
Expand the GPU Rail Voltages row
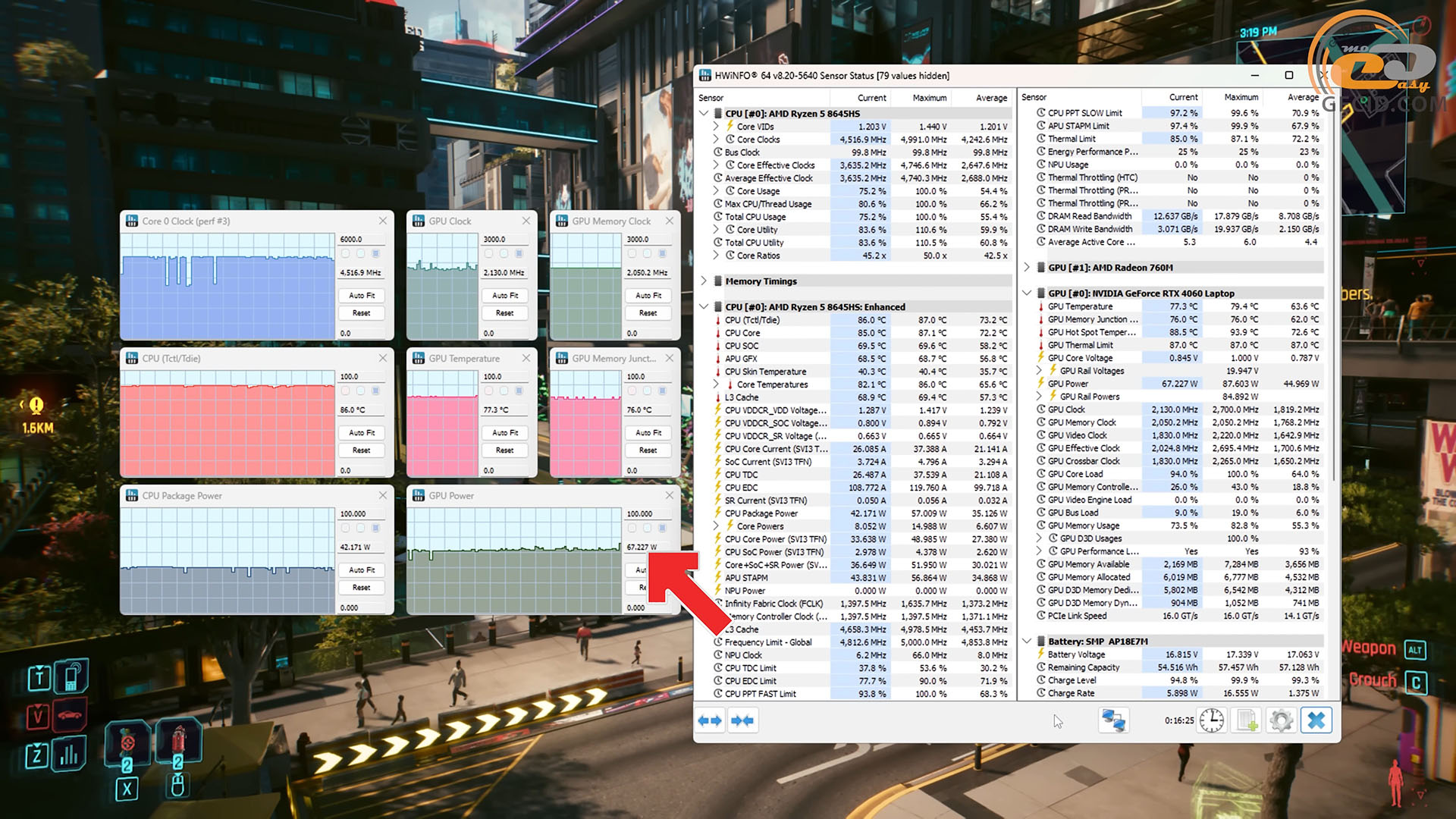pos(1040,371)
